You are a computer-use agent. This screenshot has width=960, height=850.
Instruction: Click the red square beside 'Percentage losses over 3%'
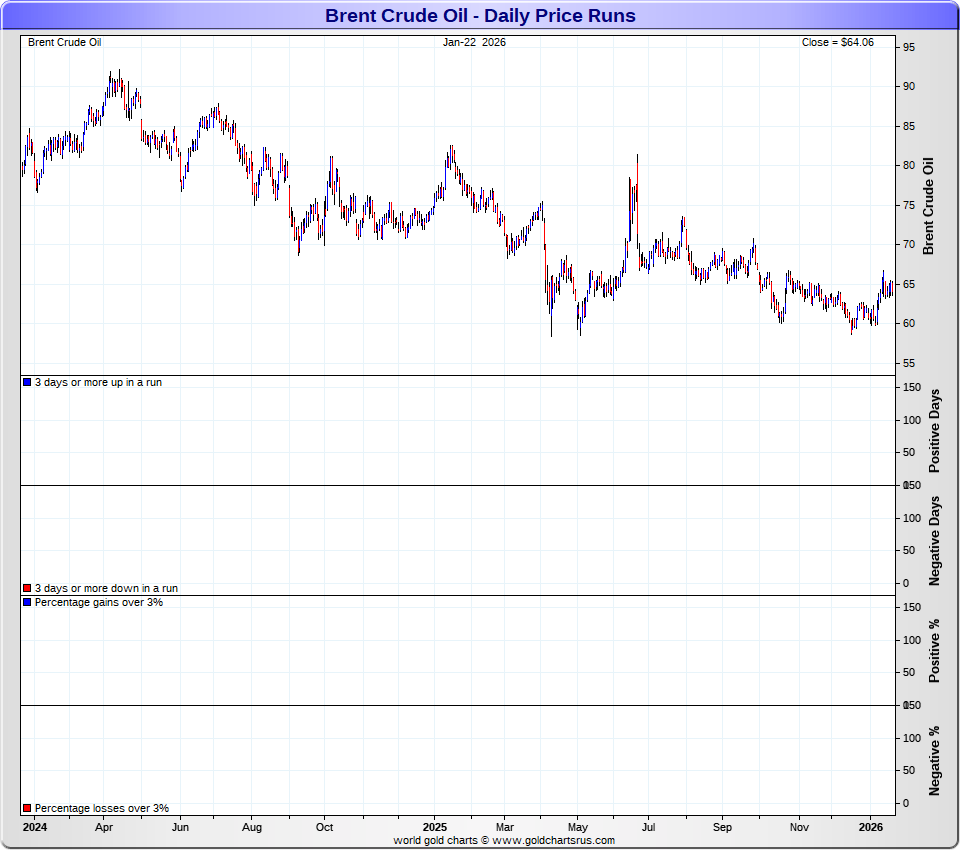[27, 808]
